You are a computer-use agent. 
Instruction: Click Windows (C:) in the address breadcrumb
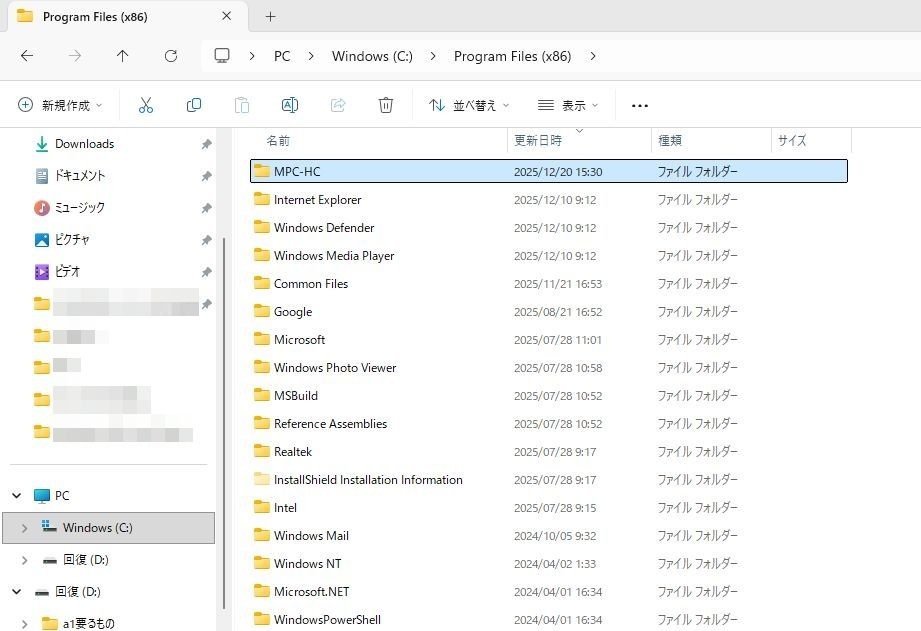coord(372,56)
